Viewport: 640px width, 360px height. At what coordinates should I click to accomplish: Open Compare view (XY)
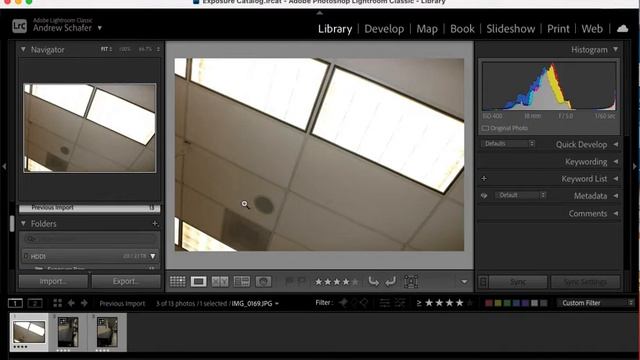tap(220, 281)
